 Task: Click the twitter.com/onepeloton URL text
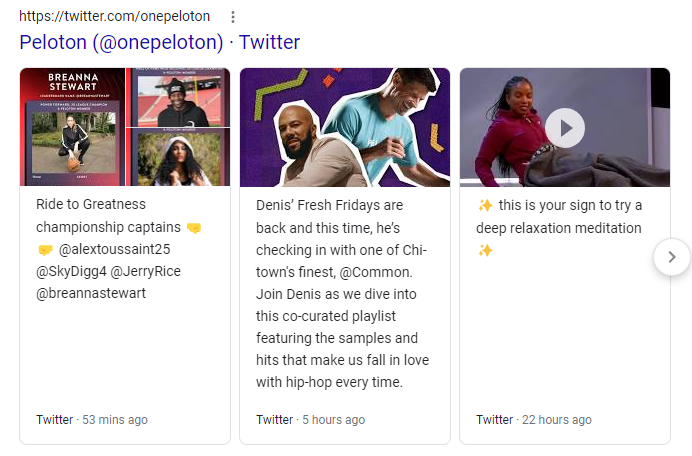(x=114, y=16)
